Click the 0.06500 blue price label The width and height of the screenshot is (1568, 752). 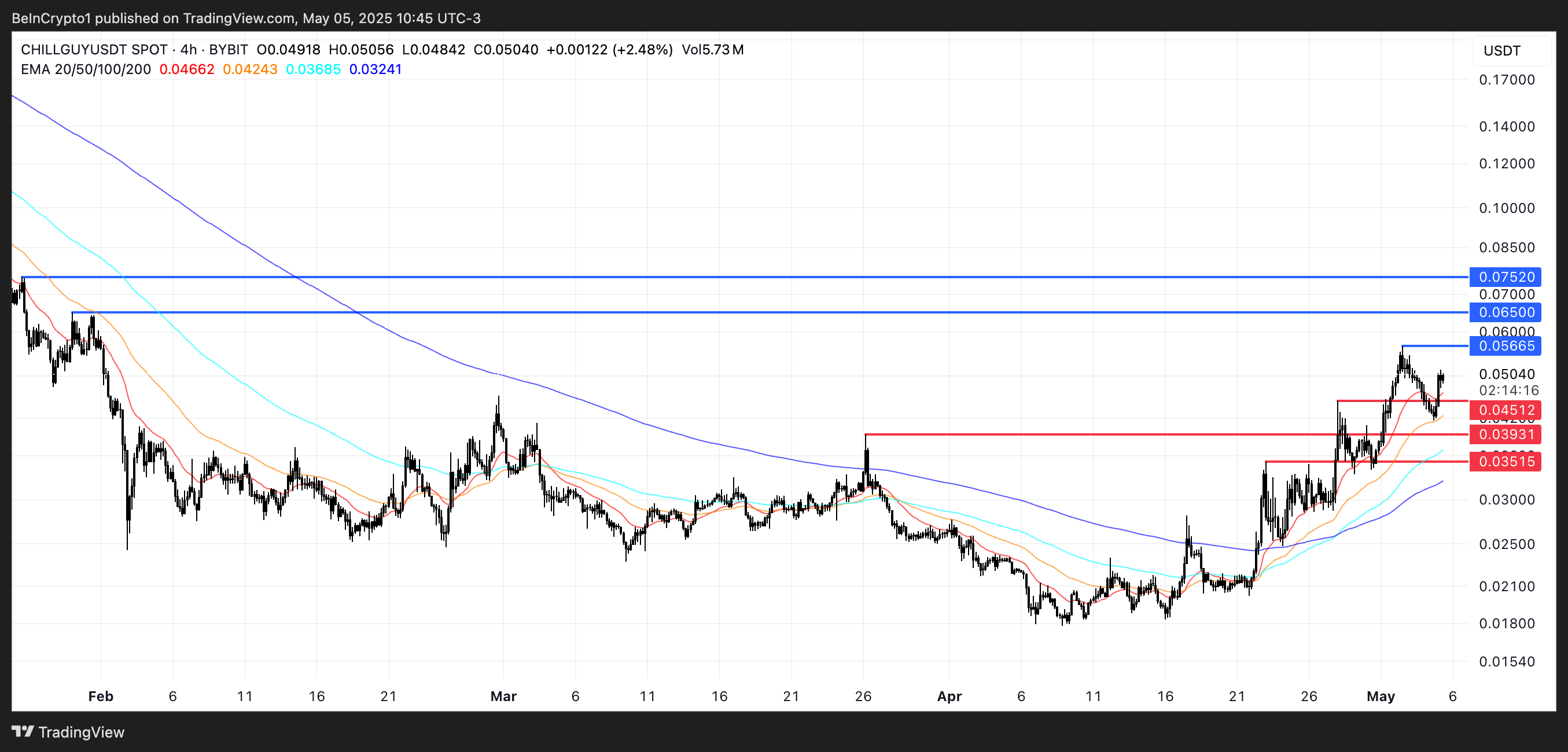[x=1505, y=312]
